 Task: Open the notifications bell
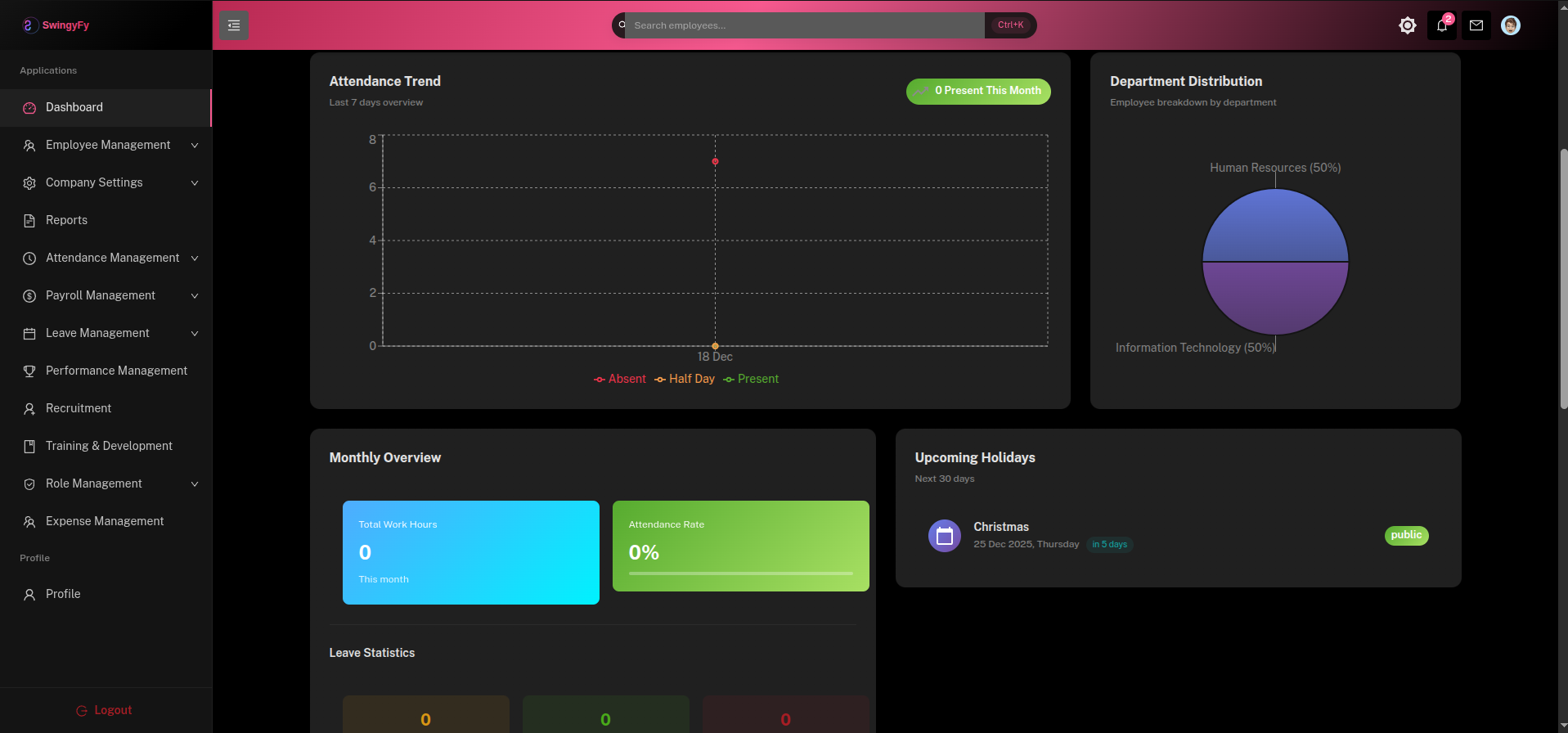click(1441, 25)
